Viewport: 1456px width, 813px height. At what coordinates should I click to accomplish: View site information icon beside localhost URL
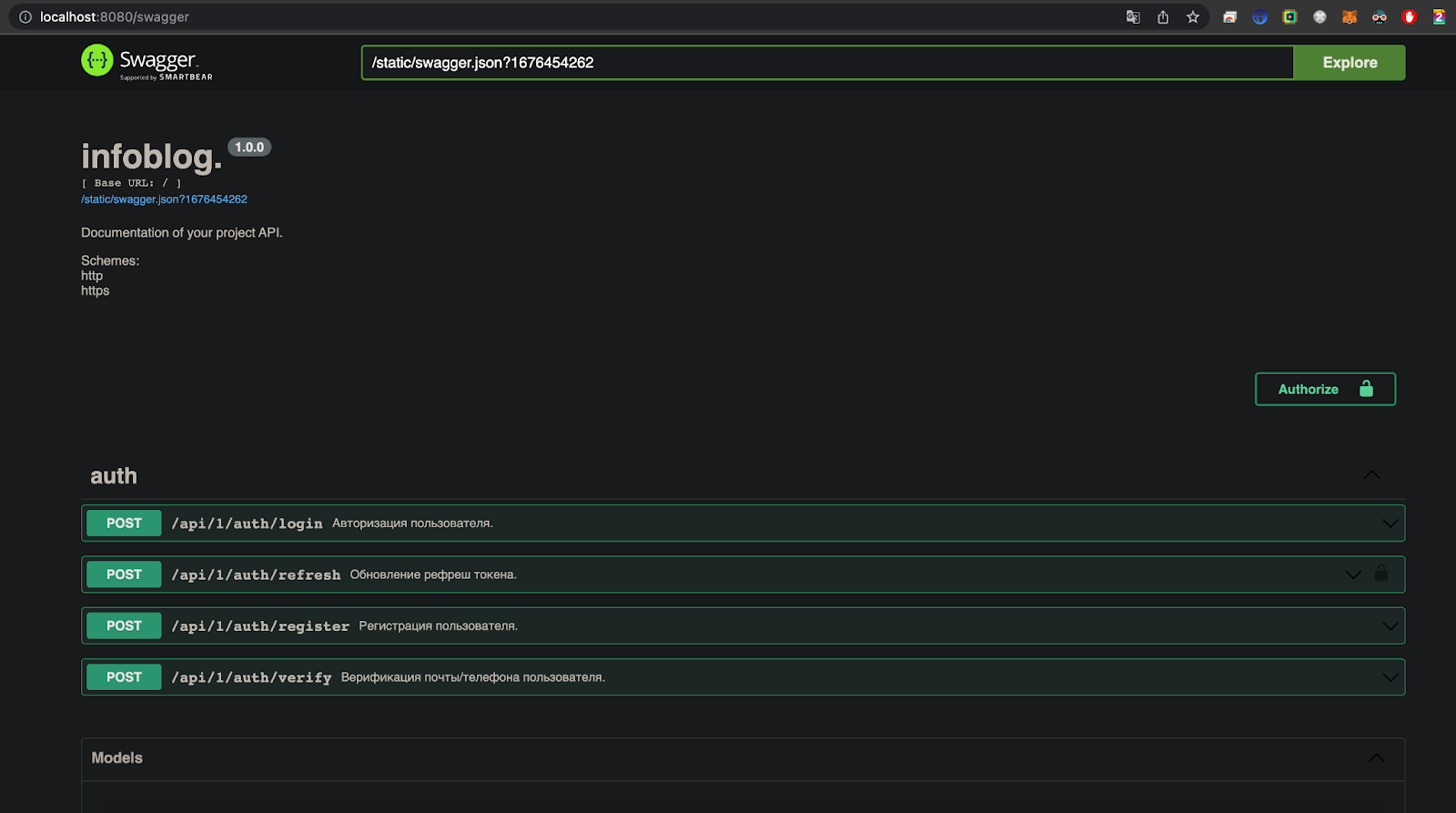[25, 17]
